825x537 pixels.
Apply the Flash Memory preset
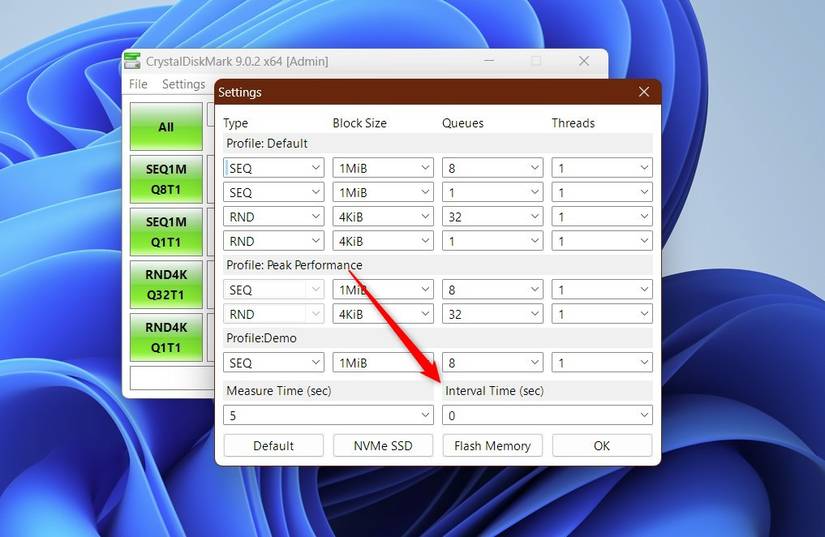coord(492,445)
